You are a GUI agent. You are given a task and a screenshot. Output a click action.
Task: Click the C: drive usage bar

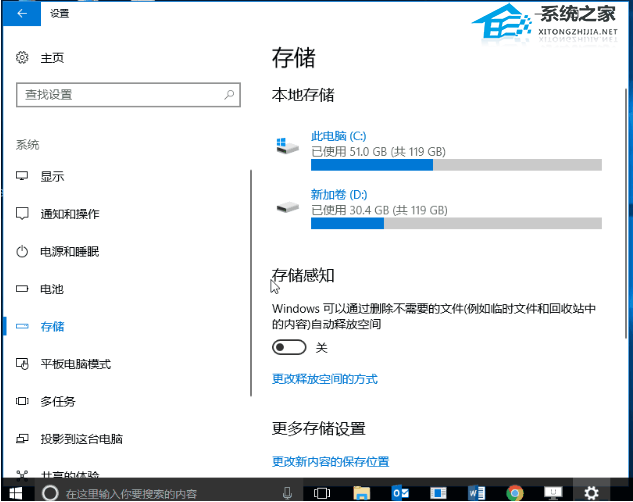point(456,165)
